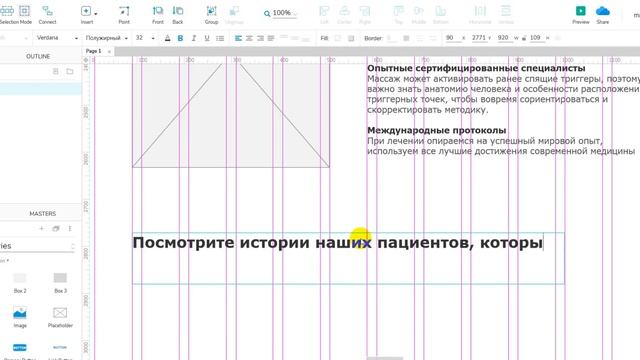This screenshot has width=640, height=360.
Task: Select the Image widget
Action: 20,317
